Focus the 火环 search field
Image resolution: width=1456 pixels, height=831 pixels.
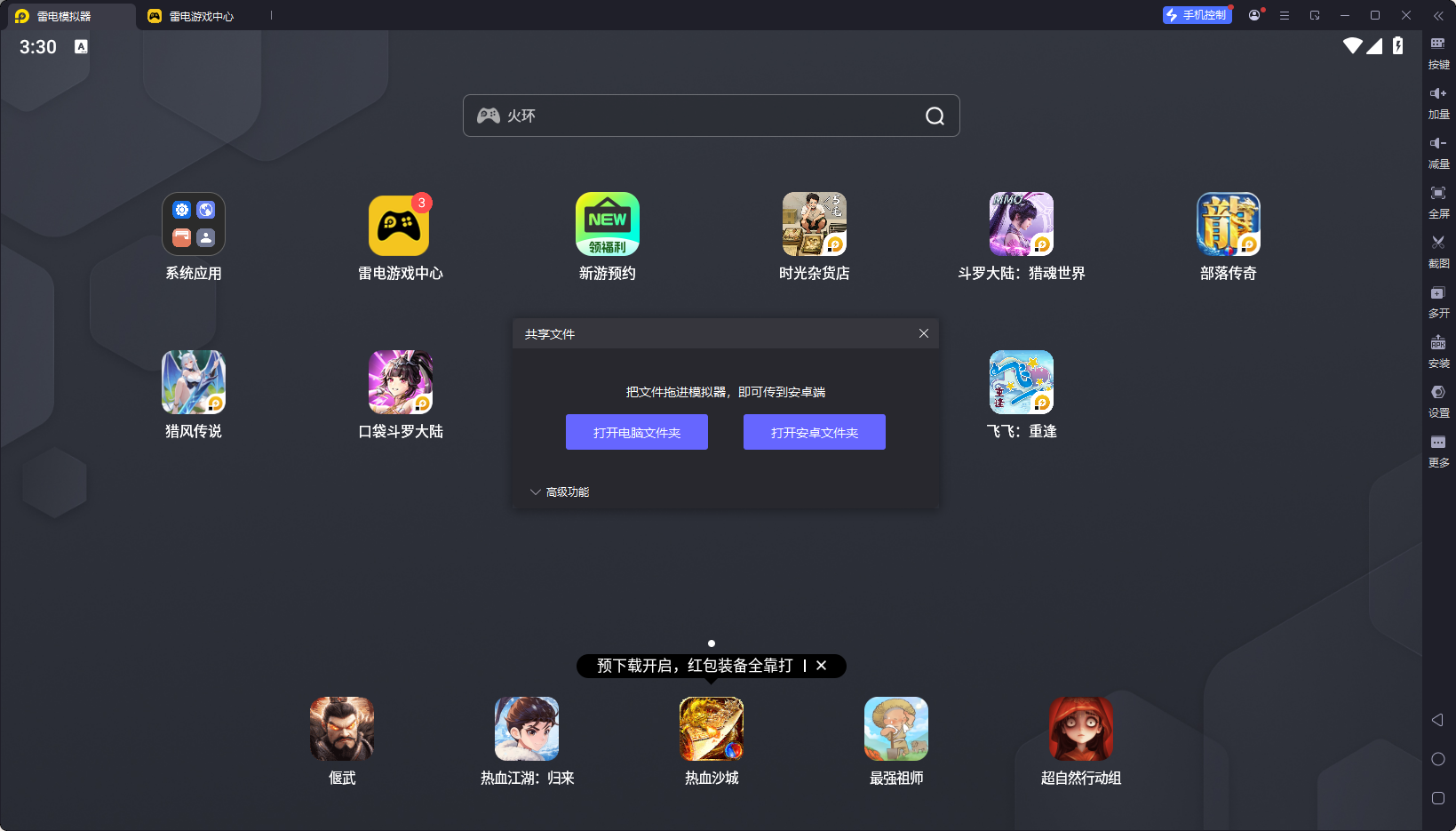coord(712,116)
